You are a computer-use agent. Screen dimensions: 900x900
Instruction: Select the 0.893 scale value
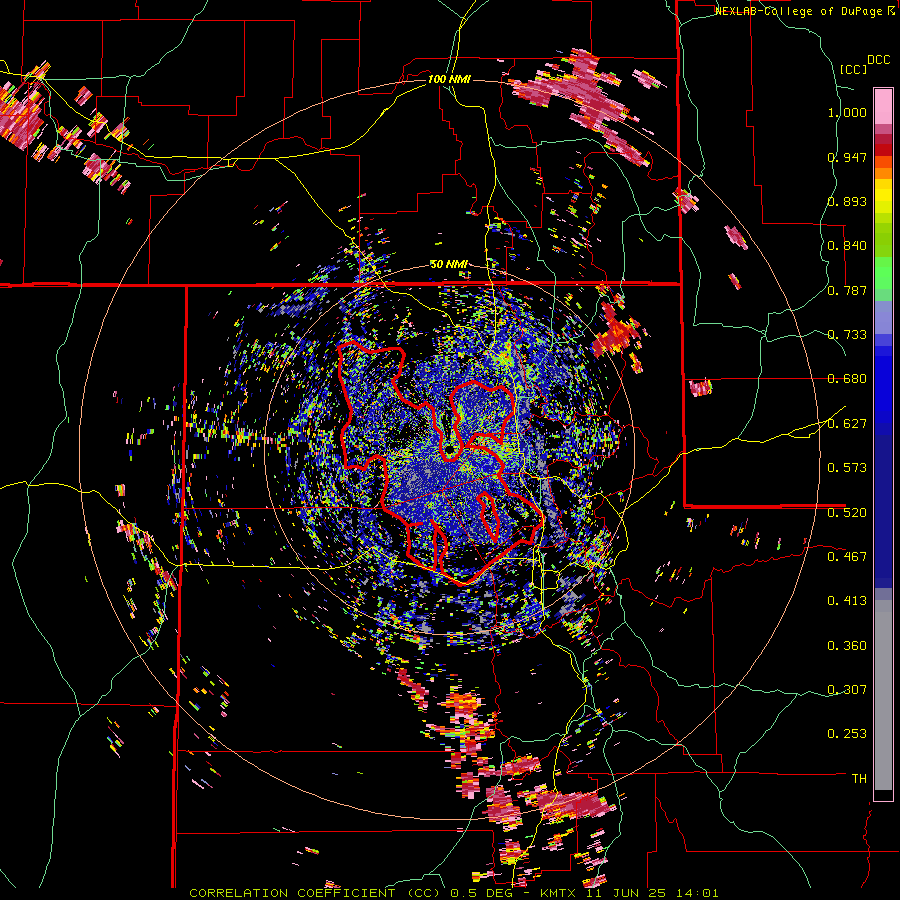pyautogui.click(x=847, y=201)
